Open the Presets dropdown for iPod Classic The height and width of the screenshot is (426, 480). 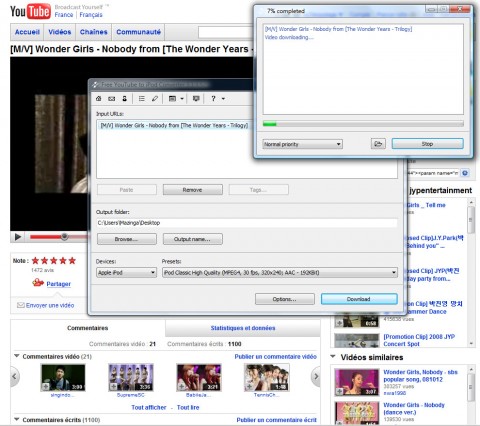[x=280, y=273]
